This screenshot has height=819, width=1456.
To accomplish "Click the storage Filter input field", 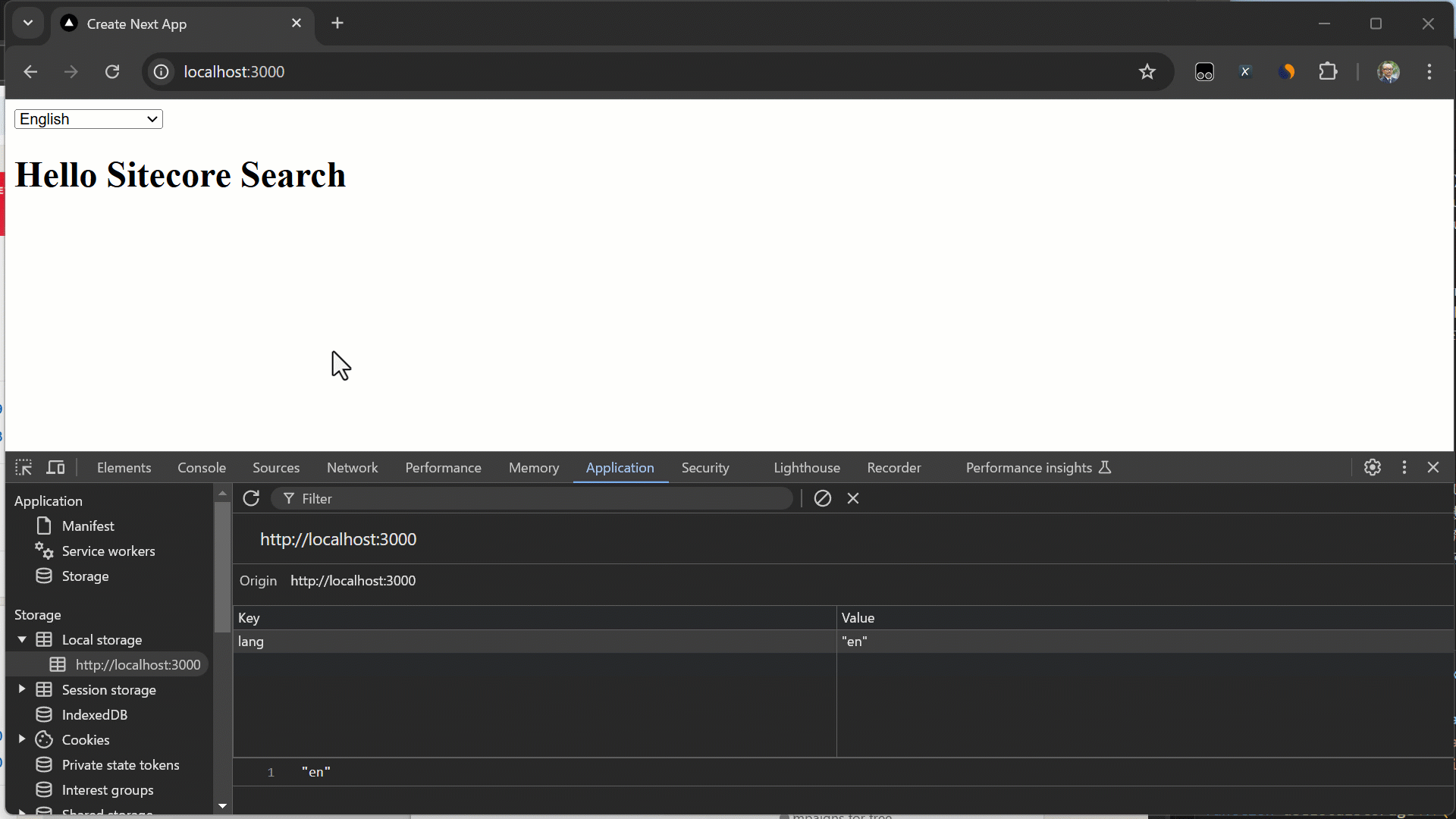I will (538, 499).
